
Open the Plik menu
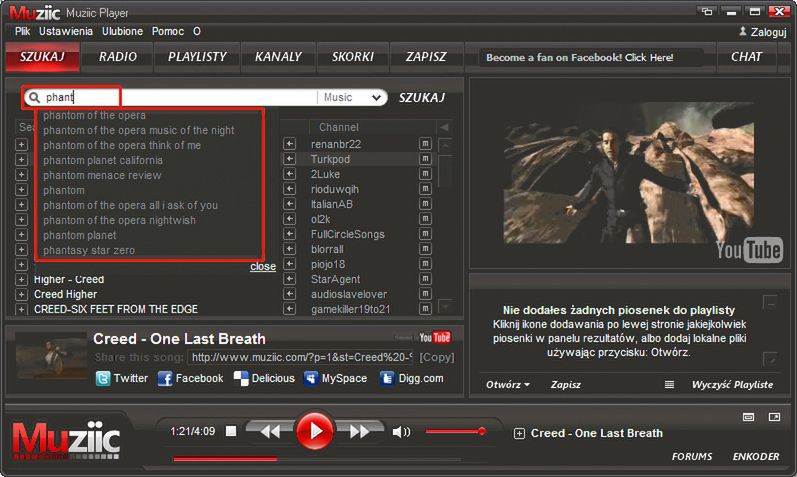click(x=22, y=32)
